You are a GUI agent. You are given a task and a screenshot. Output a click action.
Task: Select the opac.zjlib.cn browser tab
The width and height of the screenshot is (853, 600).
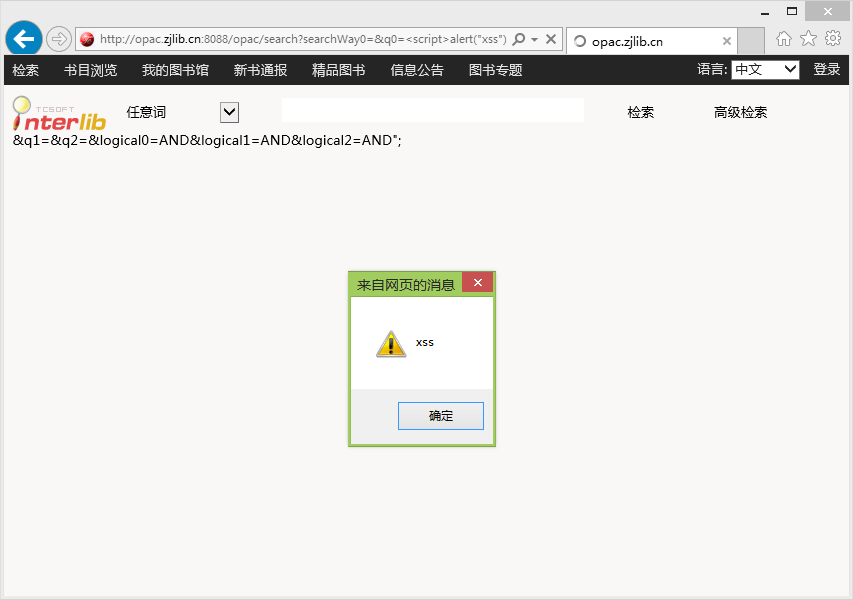[x=652, y=41]
